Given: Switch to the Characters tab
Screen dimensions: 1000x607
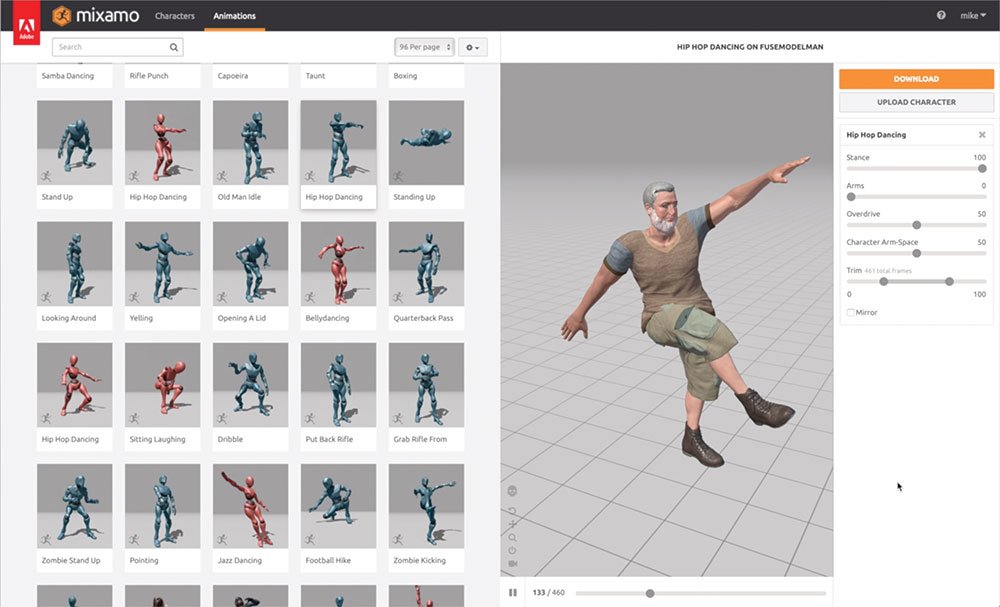Looking at the screenshot, I should 175,16.
